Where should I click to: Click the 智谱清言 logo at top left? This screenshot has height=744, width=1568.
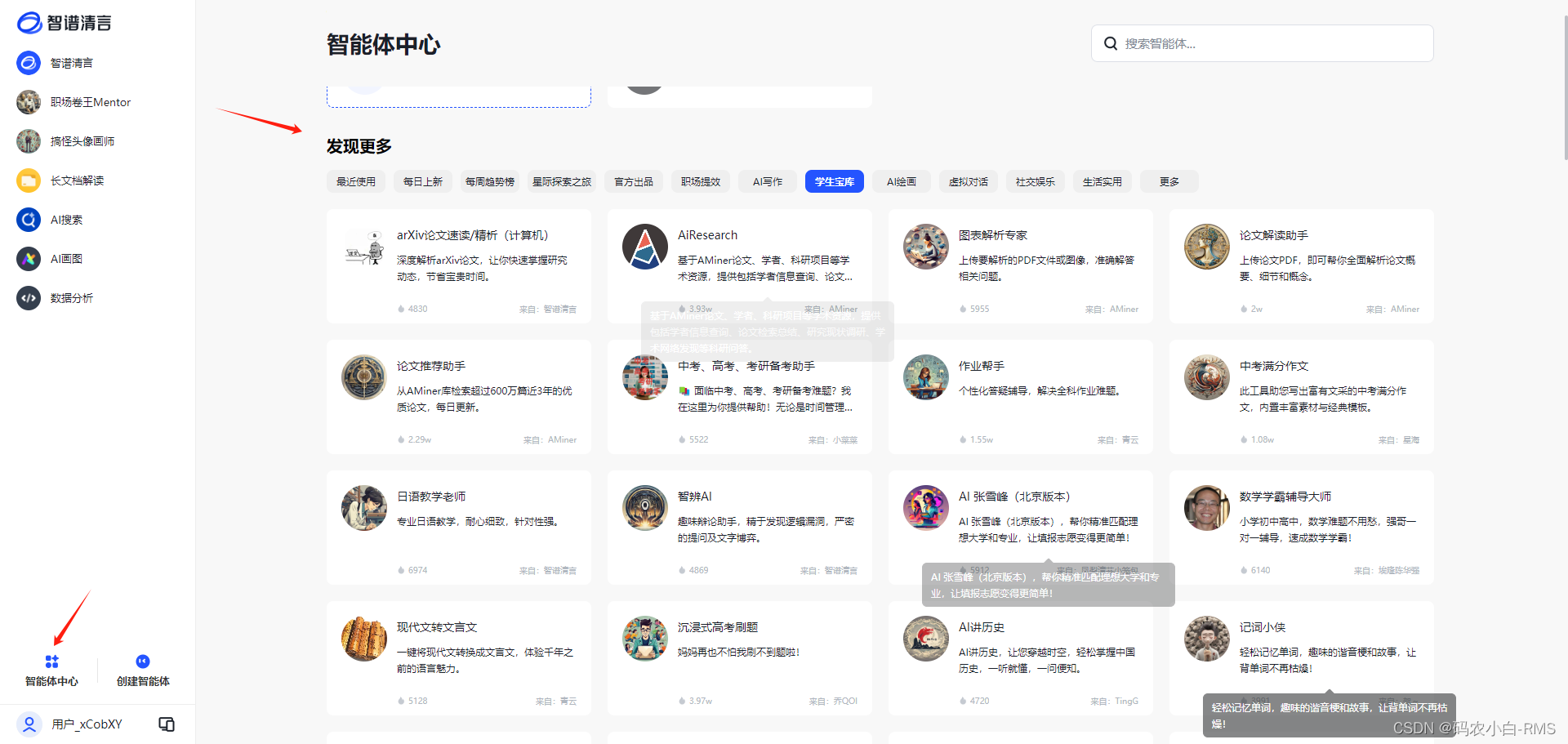[64, 23]
